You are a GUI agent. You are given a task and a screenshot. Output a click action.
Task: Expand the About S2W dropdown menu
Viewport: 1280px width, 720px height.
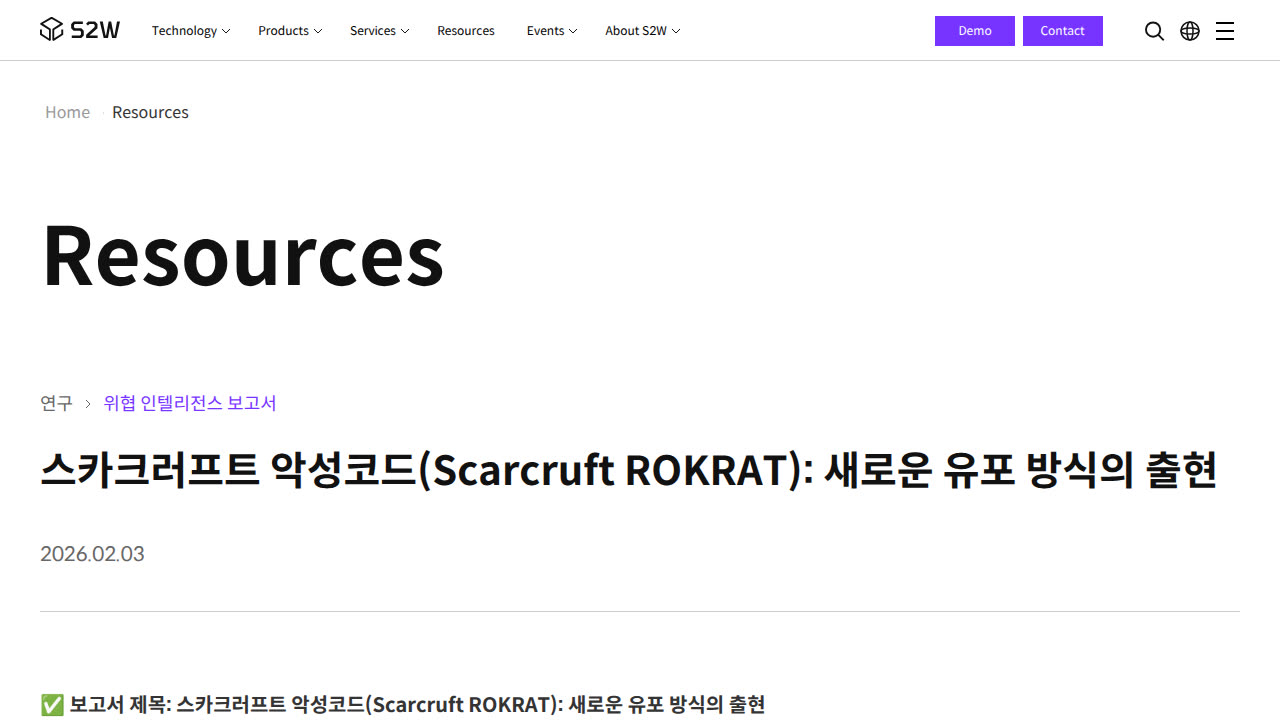(x=642, y=31)
